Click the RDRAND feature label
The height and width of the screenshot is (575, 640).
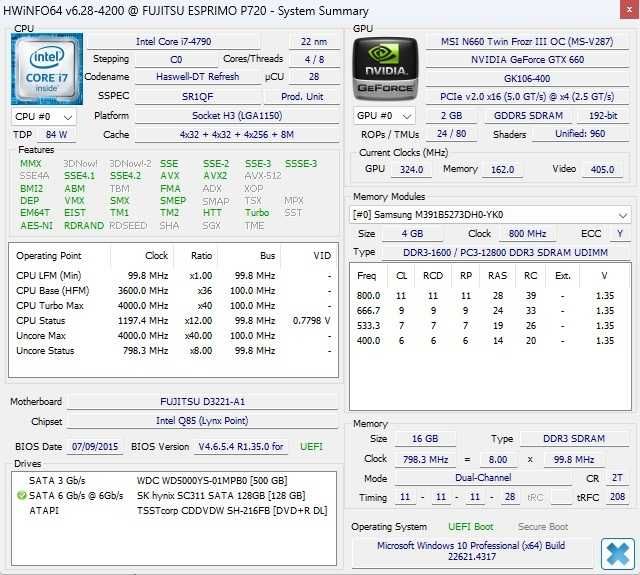point(84,226)
